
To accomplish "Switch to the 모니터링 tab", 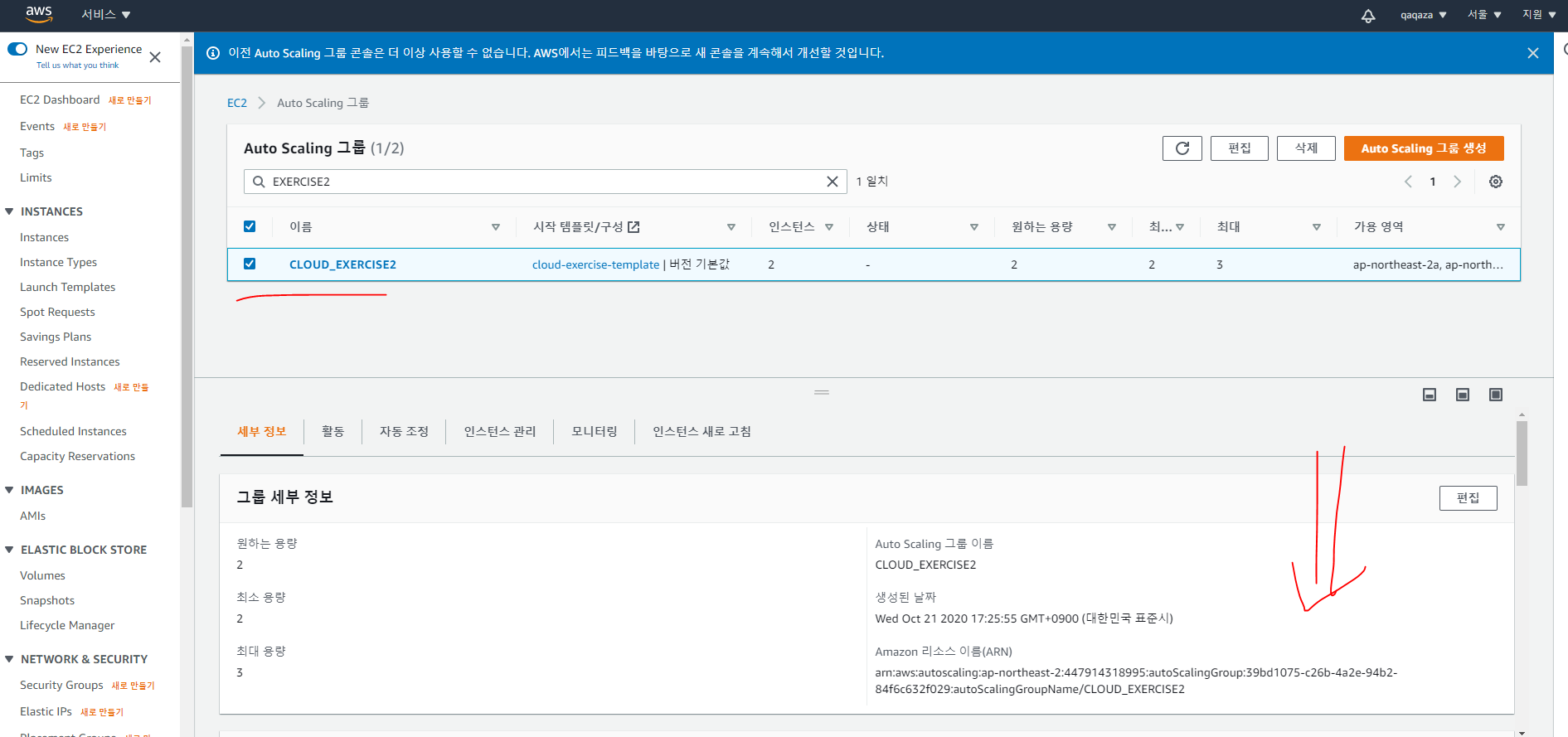I will (x=594, y=431).
